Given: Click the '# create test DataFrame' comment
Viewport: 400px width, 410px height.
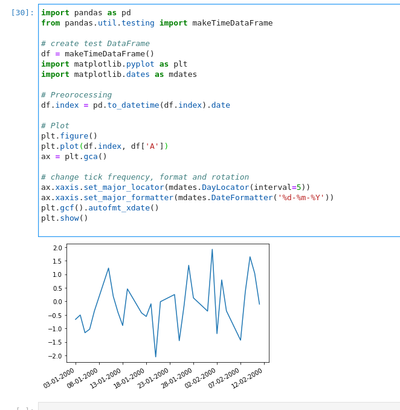Looking at the screenshot, I should [95, 44].
